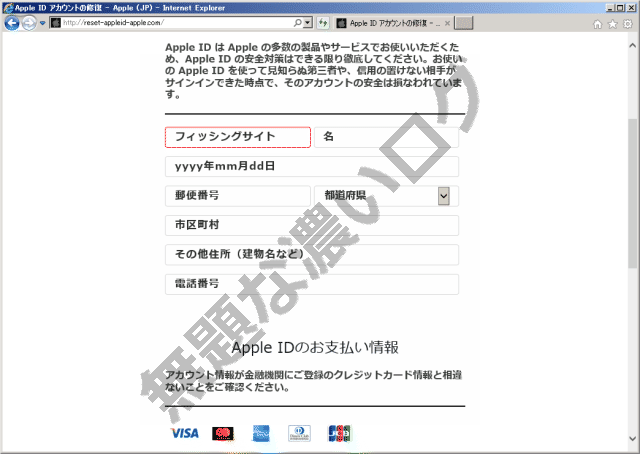Click the site favicon in address bar
The width and height of the screenshot is (640, 454).
[56, 23]
